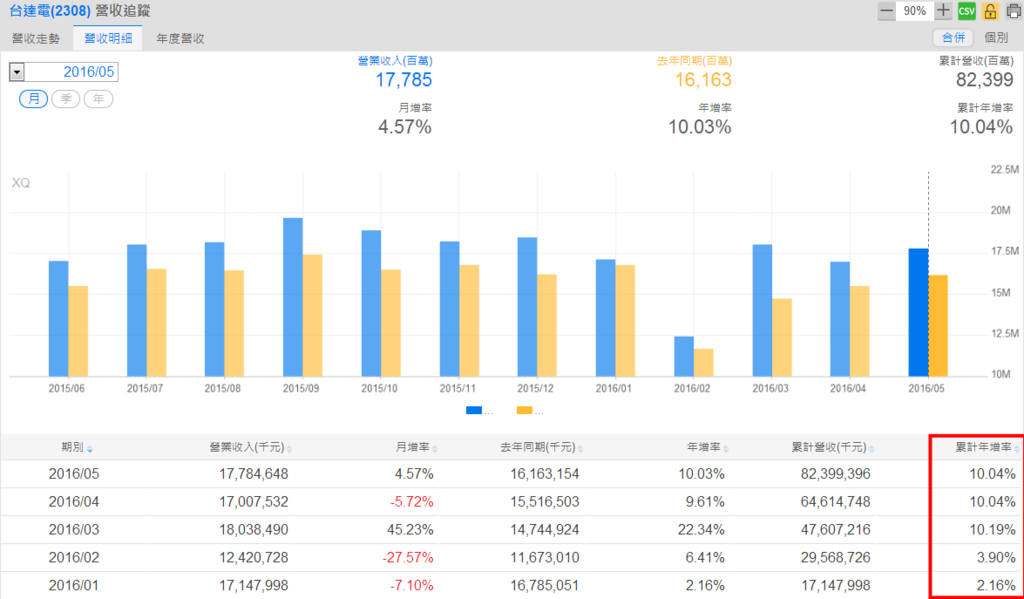The height and width of the screenshot is (599, 1024).
Task: Sort by the 累計年增率 column header
Action: click(988, 447)
